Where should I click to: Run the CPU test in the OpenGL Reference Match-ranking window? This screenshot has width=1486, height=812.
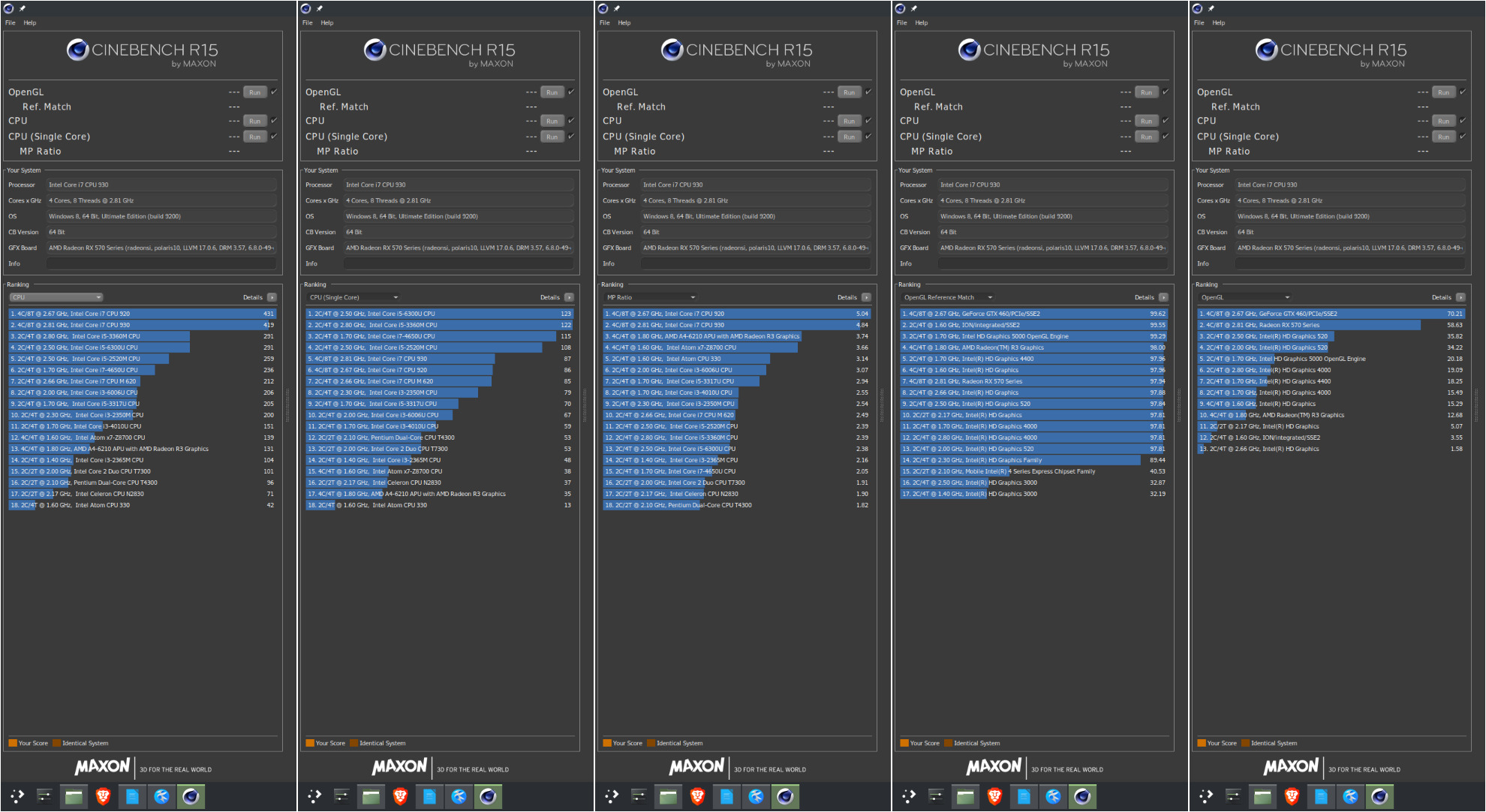pyautogui.click(x=1147, y=121)
